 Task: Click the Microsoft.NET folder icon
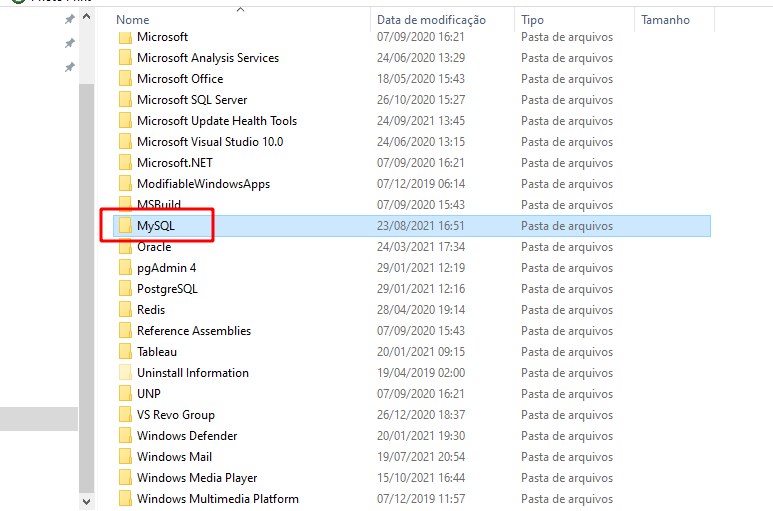point(125,163)
